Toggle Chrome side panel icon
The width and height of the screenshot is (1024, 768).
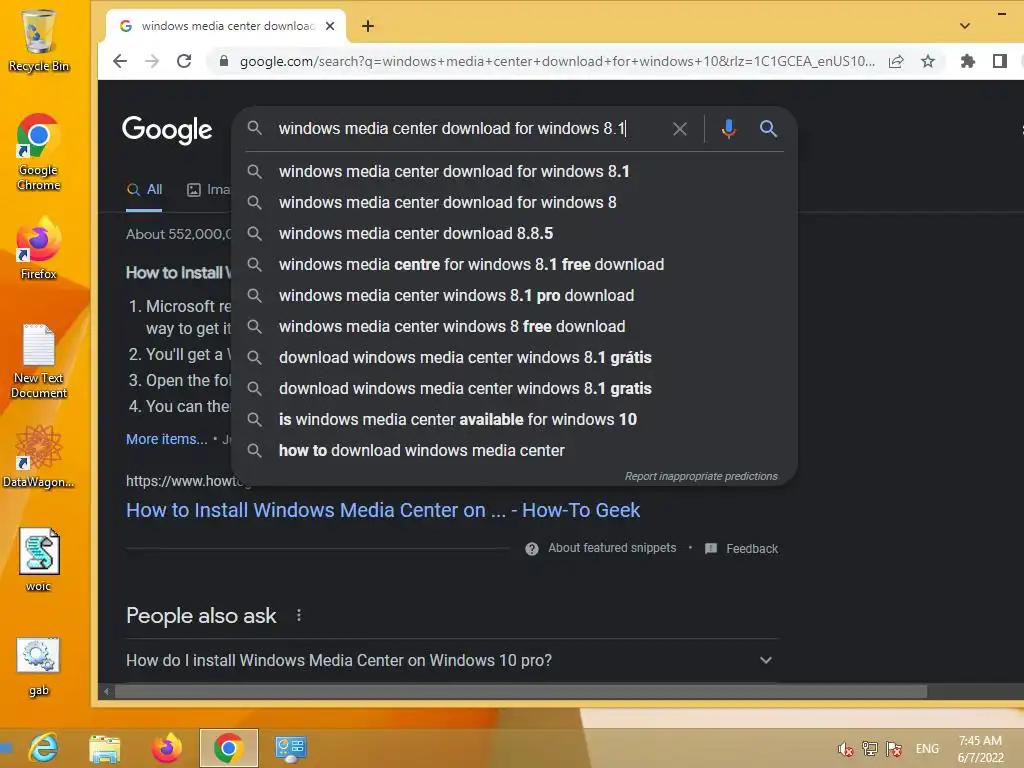click(x=999, y=61)
